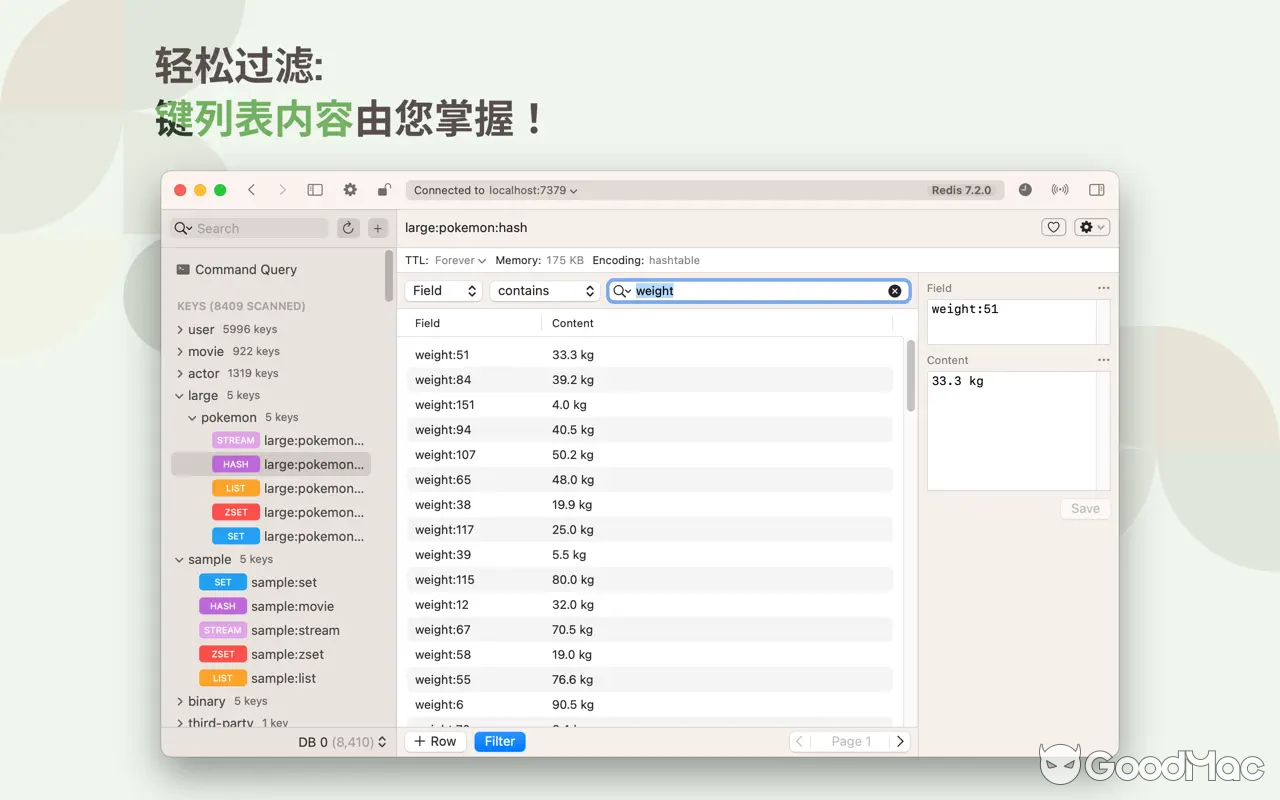Click the pub/sub antenna icon

pyautogui.click(x=1060, y=189)
